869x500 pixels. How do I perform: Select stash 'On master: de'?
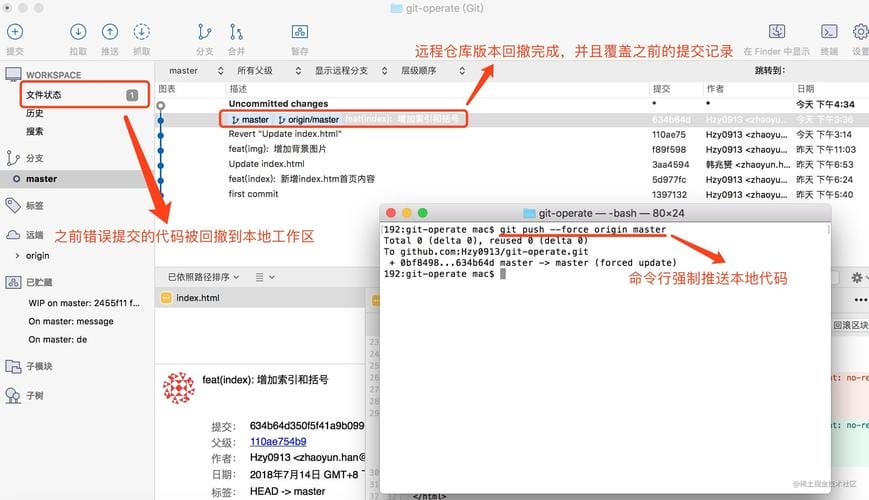(x=58, y=339)
